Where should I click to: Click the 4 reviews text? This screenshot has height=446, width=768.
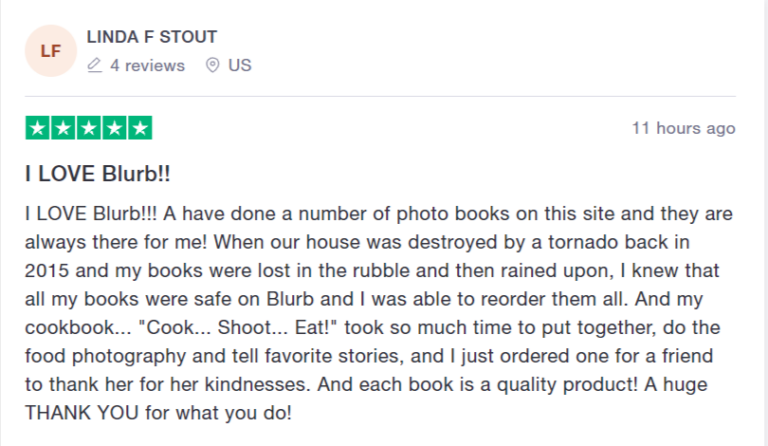(x=147, y=65)
